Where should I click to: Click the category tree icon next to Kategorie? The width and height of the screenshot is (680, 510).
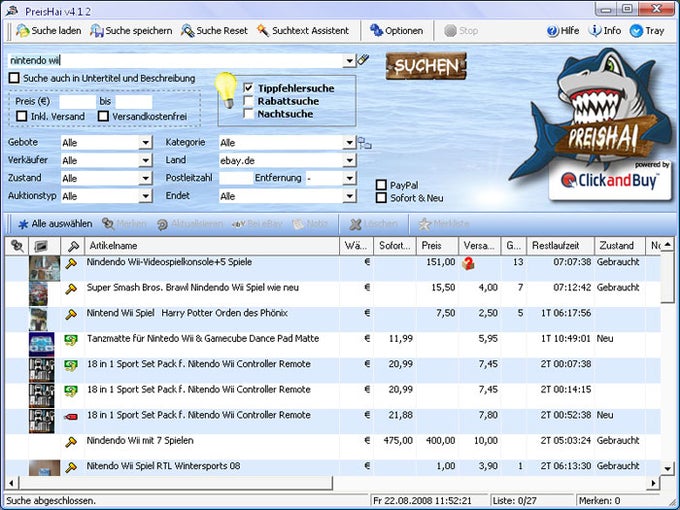tap(365, 143)
